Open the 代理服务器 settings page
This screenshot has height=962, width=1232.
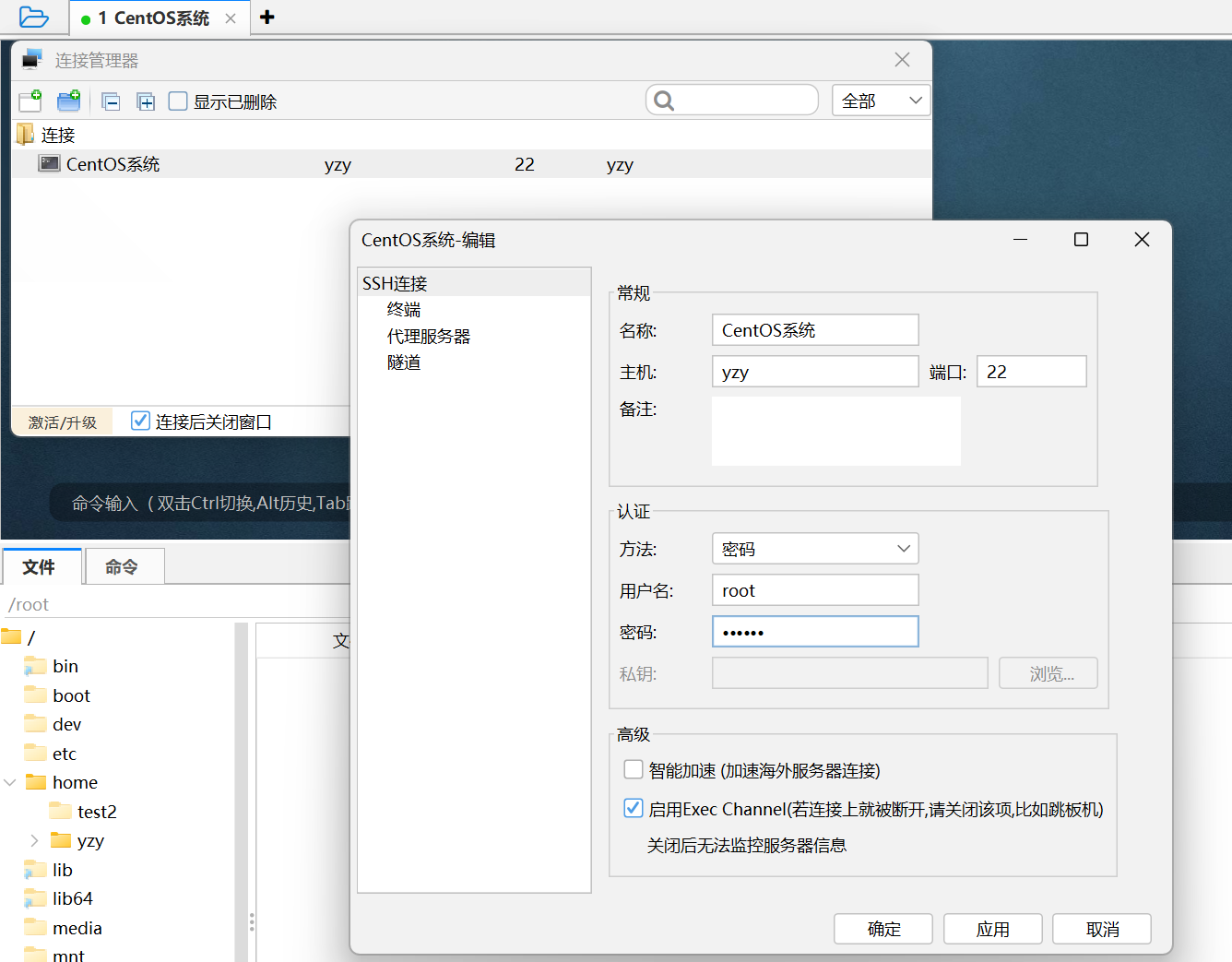[x=429, y=336]
